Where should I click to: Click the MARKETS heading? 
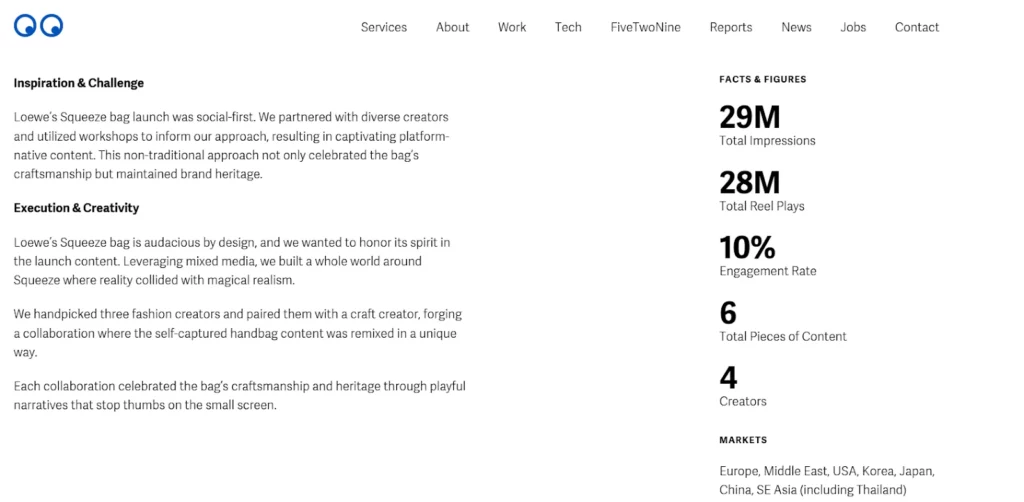click(743, 440)
